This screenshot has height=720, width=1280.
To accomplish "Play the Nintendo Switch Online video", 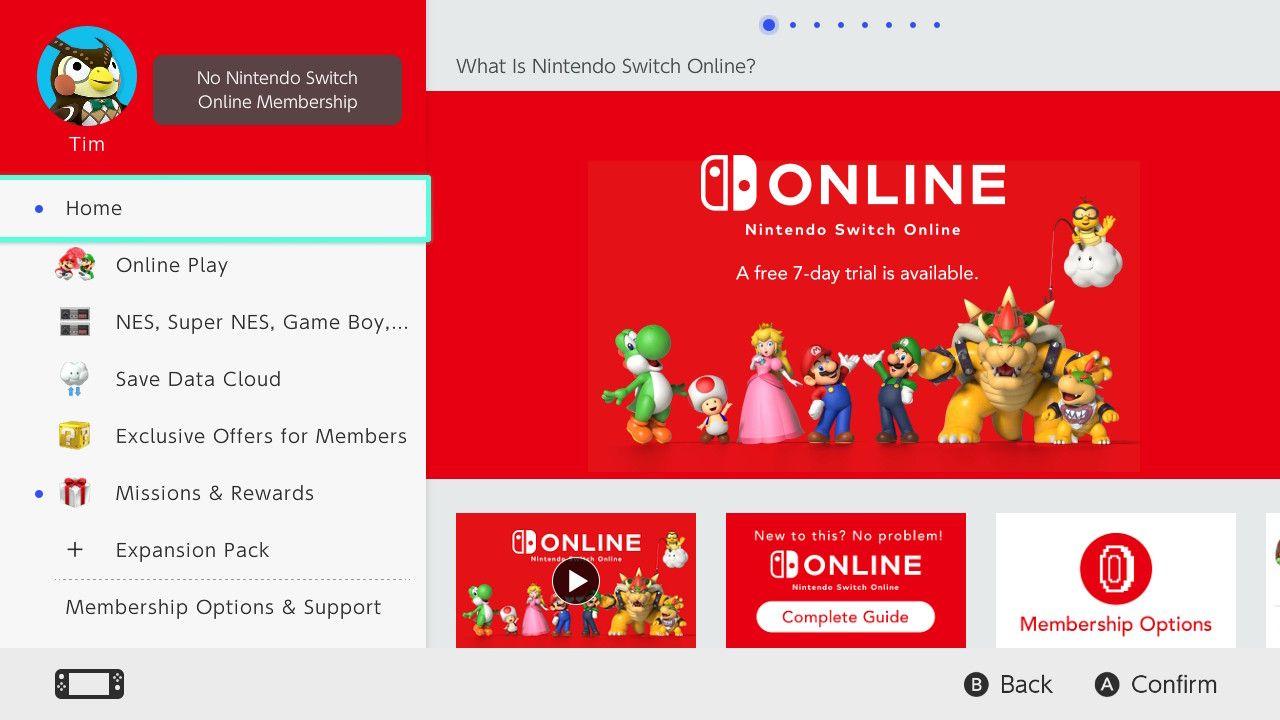I will pos(576,580).
